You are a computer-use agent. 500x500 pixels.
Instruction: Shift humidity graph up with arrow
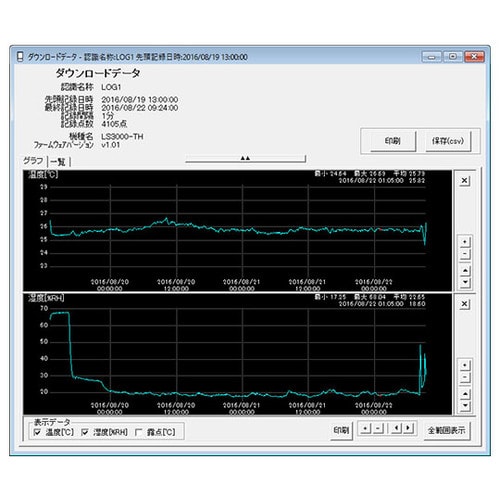pos(465,394)
